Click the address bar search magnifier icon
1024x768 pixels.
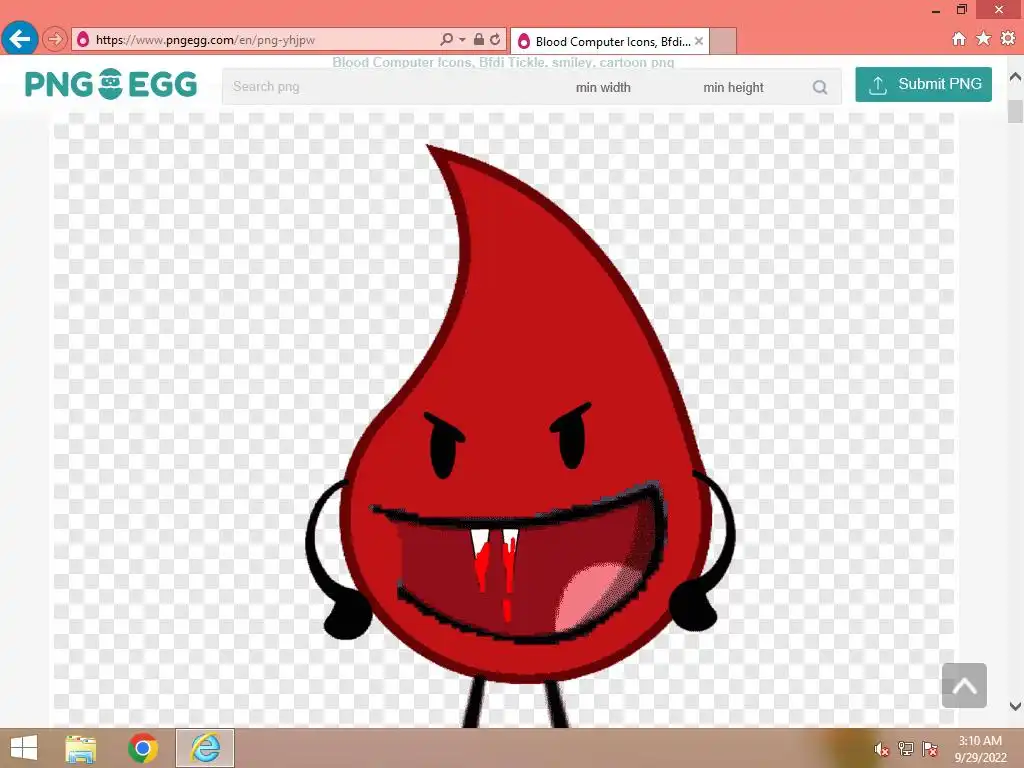point(447,39)
